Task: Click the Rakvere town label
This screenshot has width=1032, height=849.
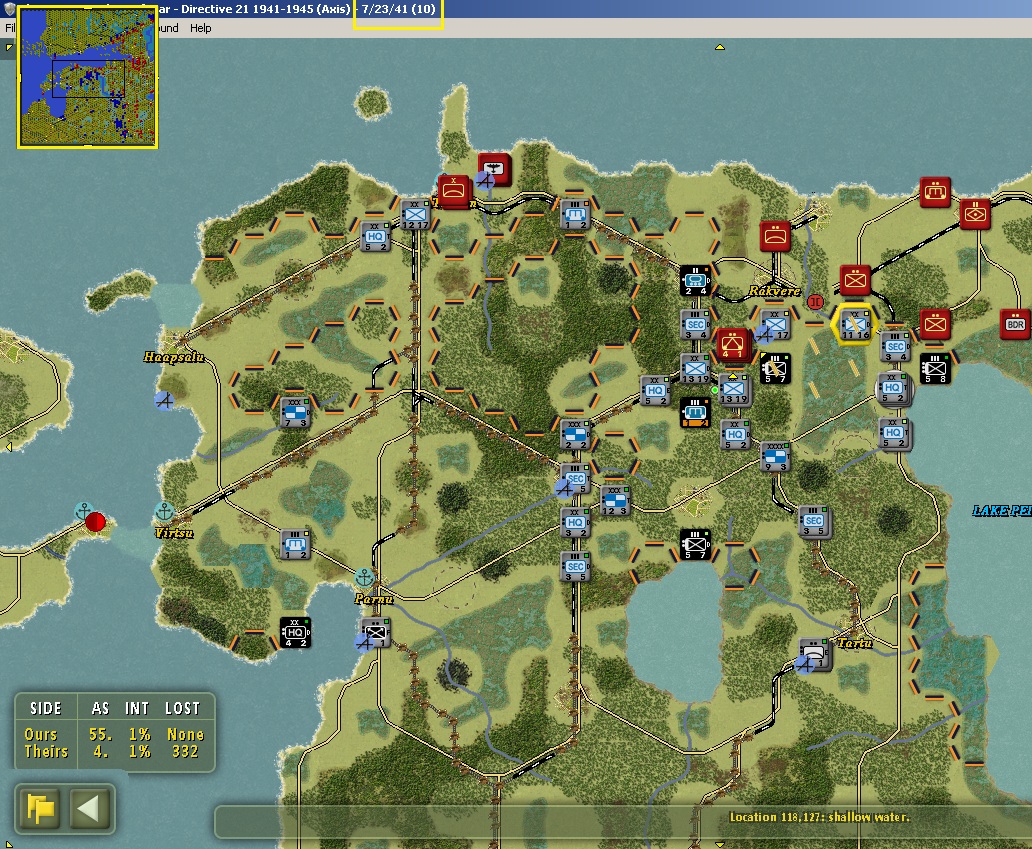Action: 774,290
